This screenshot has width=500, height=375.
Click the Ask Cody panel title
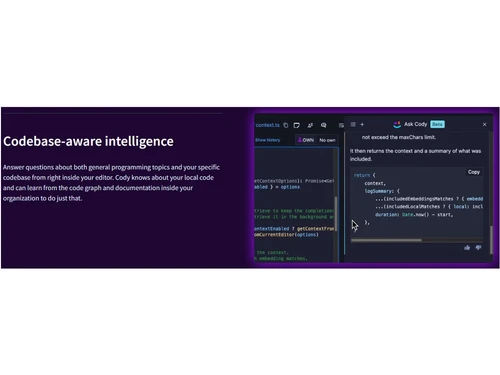(x=415, y=124)
